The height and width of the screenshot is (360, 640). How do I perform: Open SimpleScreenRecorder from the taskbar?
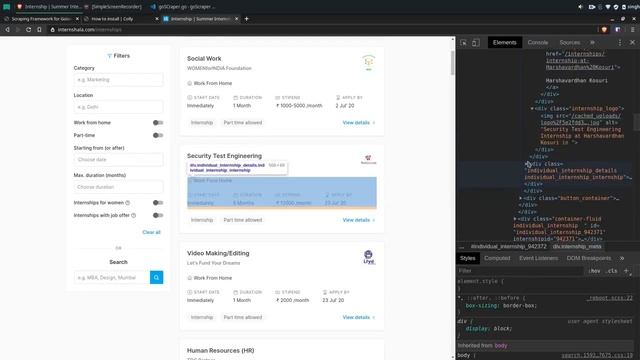113,7
